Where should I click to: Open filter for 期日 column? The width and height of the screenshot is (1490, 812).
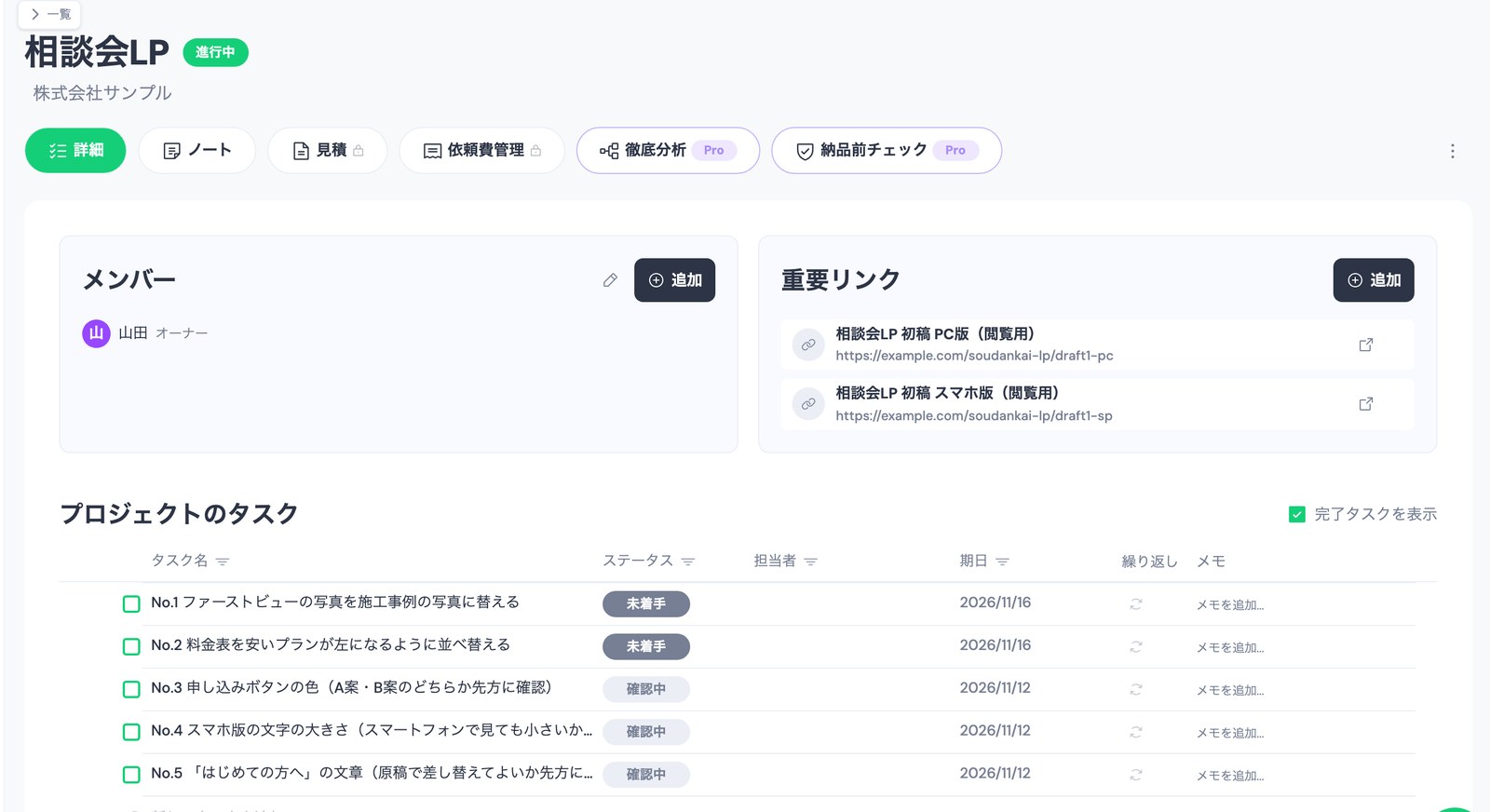pos(1003,562)
